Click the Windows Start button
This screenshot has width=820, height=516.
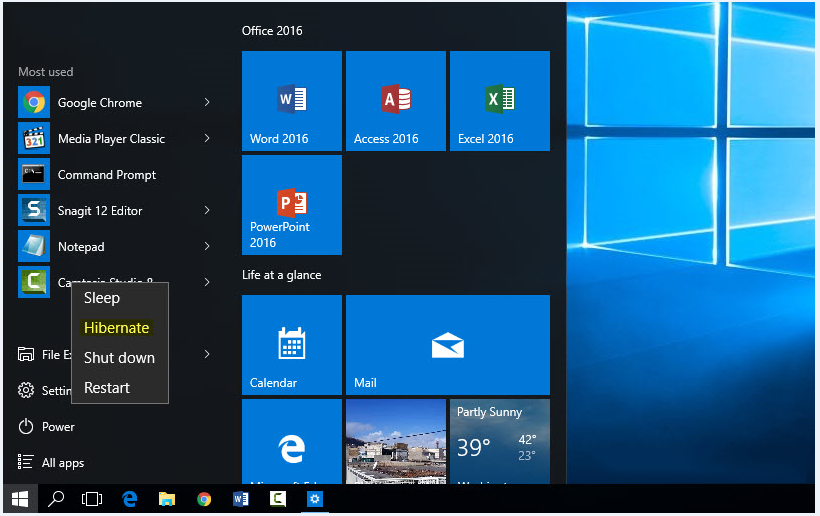20,499
